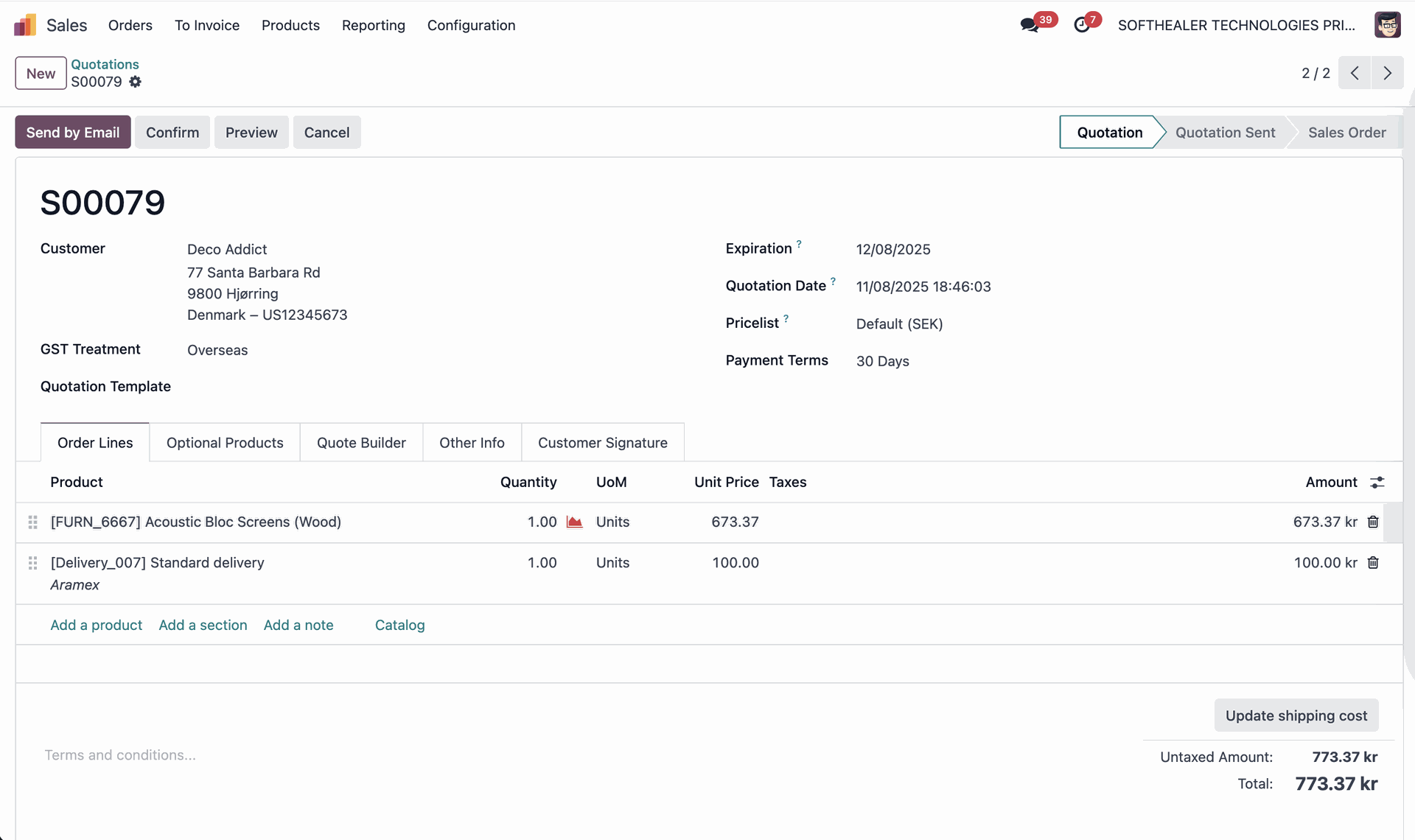Go to the previous record arrow

[x=1355, y=73]
